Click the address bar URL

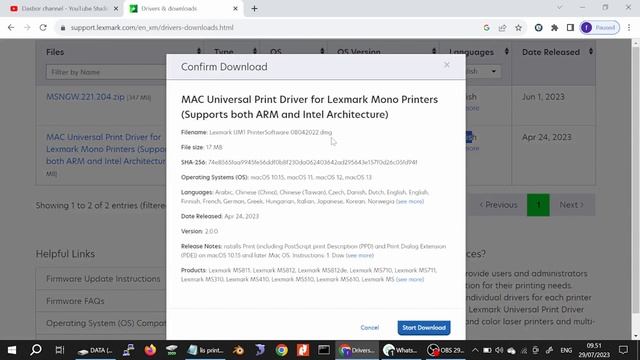[x=152, y=28]
